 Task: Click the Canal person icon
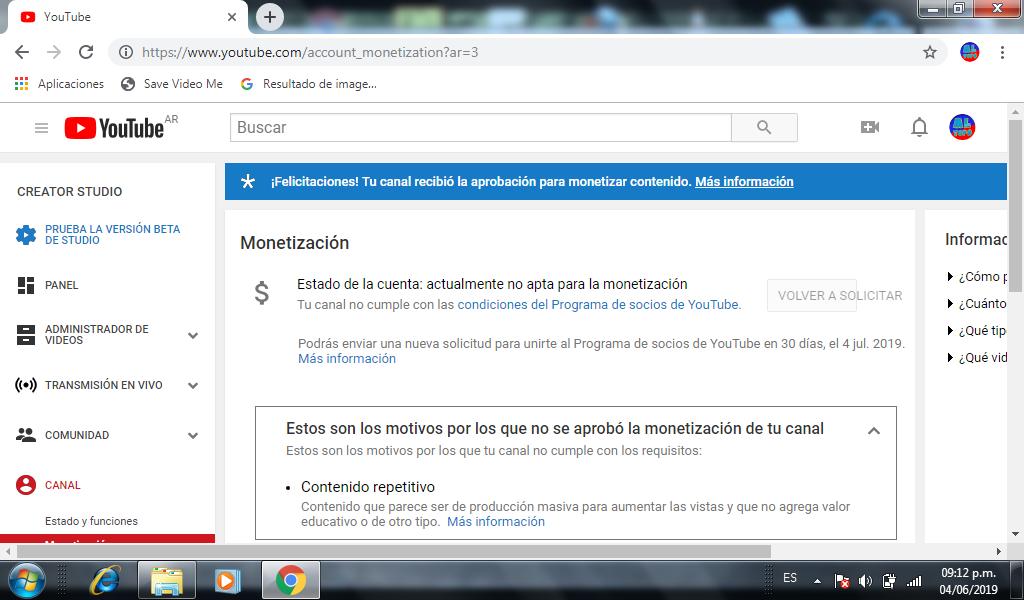tap(26, 485)
